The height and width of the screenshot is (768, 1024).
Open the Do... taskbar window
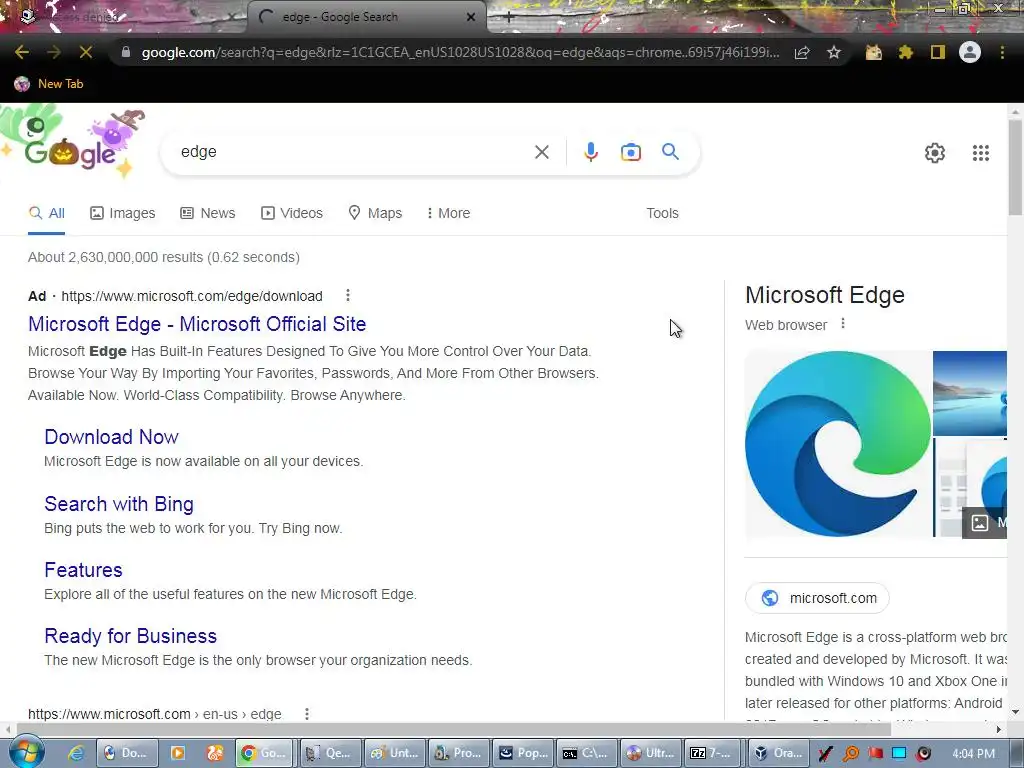tap(126, 753)
